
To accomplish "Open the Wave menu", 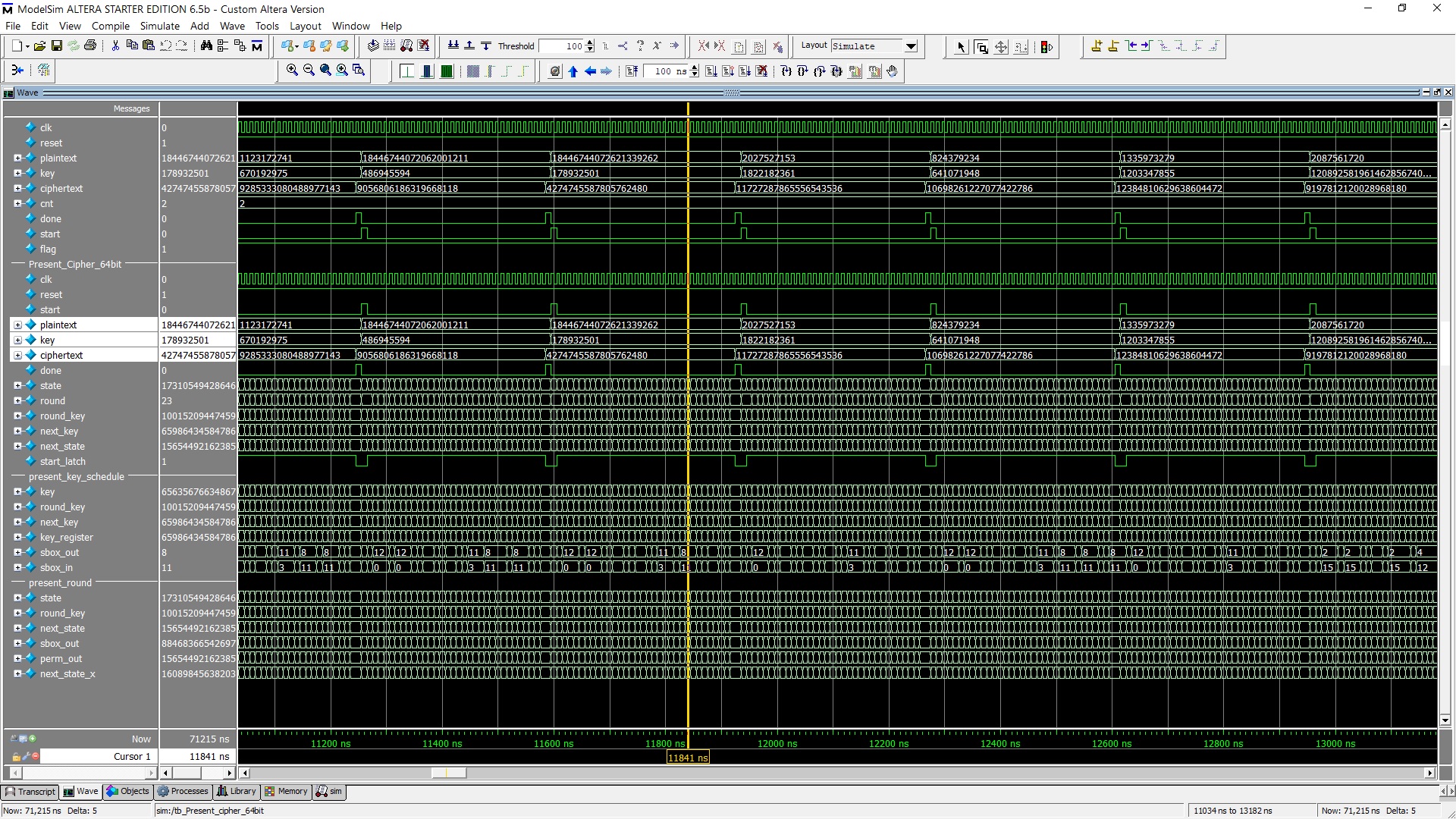I will [x=232, y=26].
